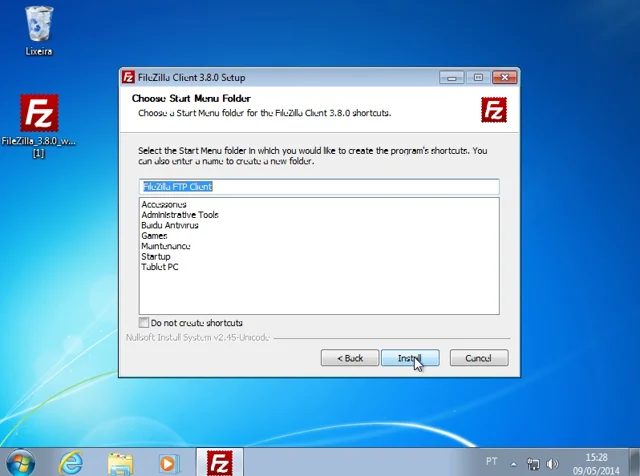This screenshot has height=476, width=640.
Task: Select the FileZilla_3.8.0 installer desktop icon
Action: pyautogui.click(x=39, y=126)
